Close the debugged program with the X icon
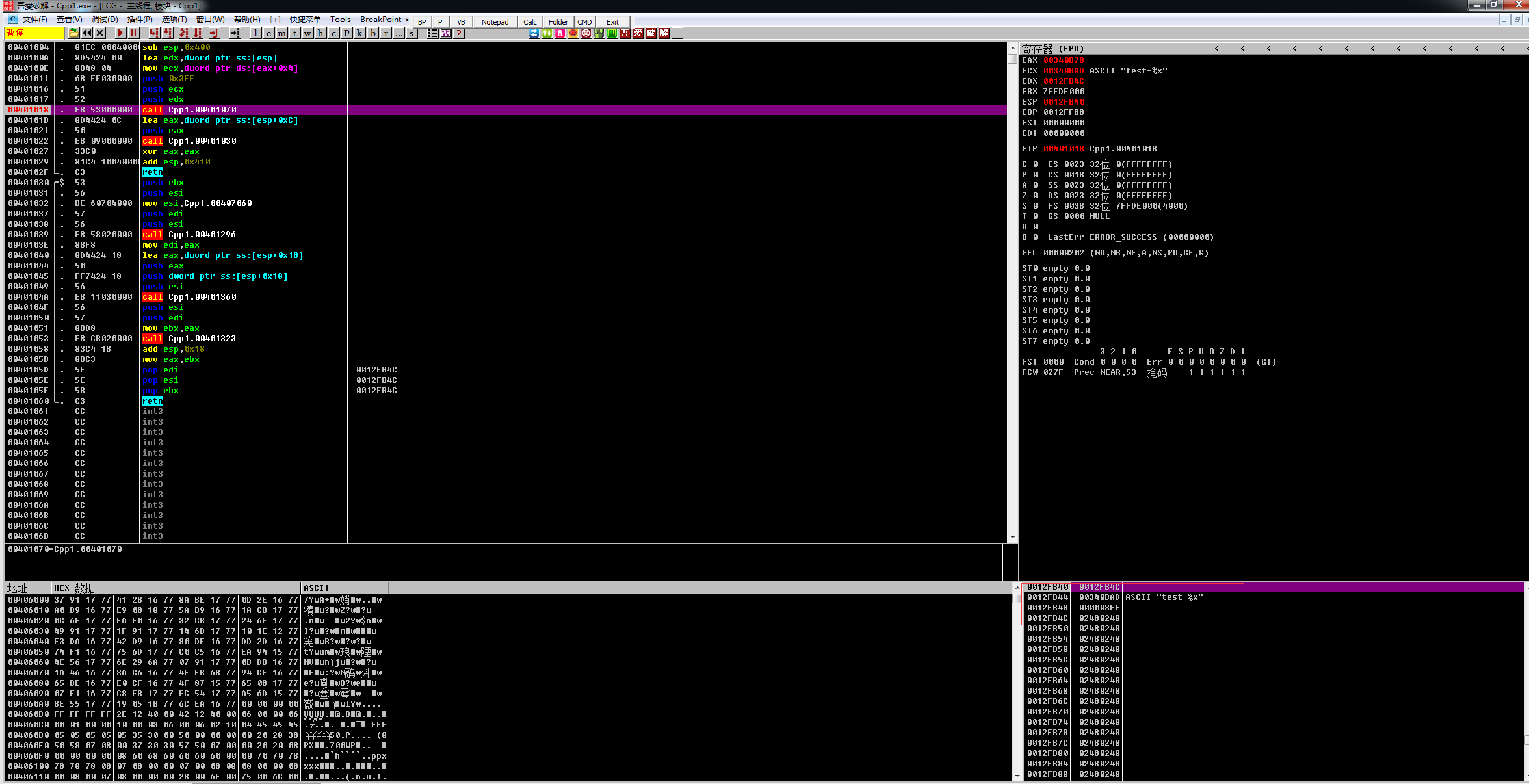Image resolution: width=1529 pixels, height=784 pixels. pos(100,33)
